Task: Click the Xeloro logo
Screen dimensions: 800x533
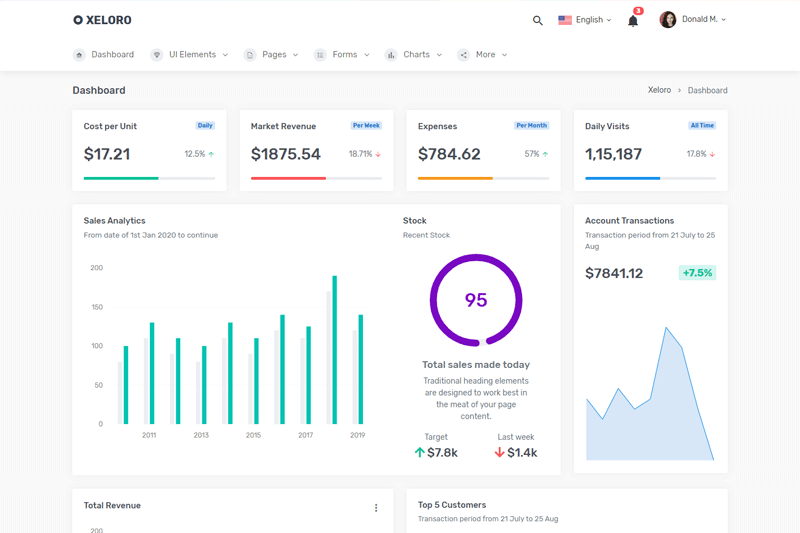Action: click(102, 20)
